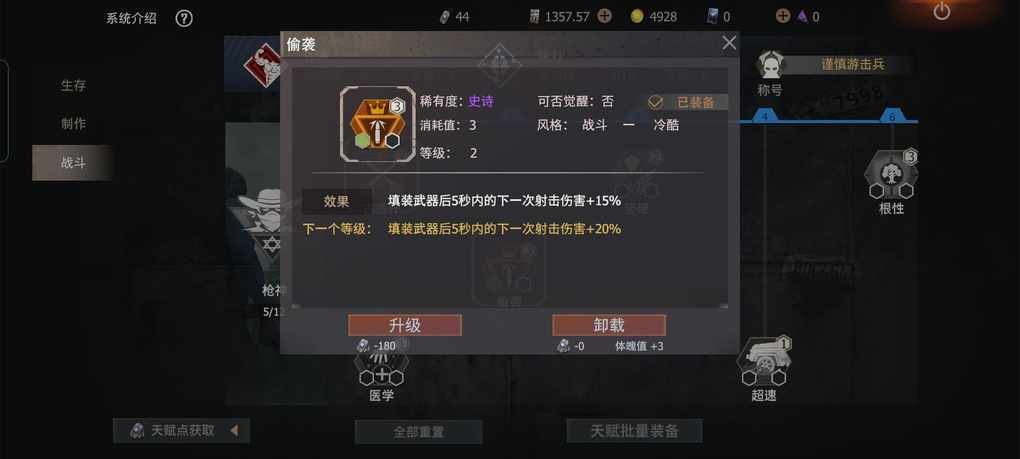Click the 卸载 unequip button
Image resolution: width=1020 pixels, height=459 pixels.
[x=609, y=325]
